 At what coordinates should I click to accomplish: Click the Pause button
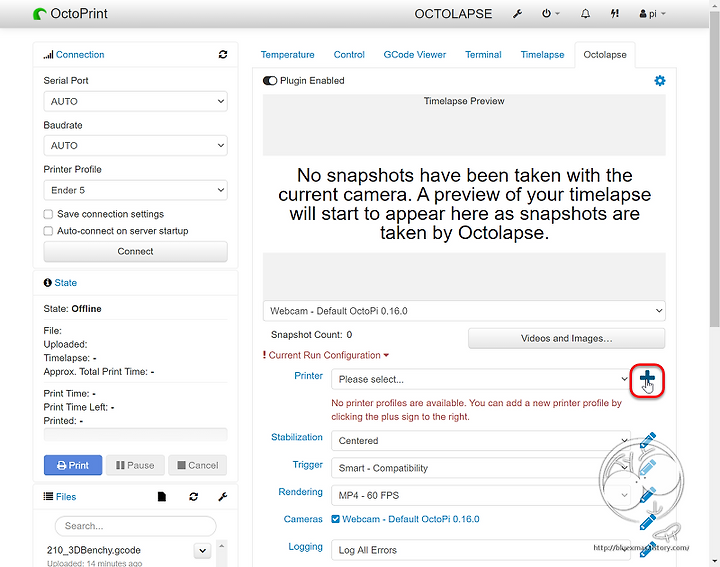[135, 465]
